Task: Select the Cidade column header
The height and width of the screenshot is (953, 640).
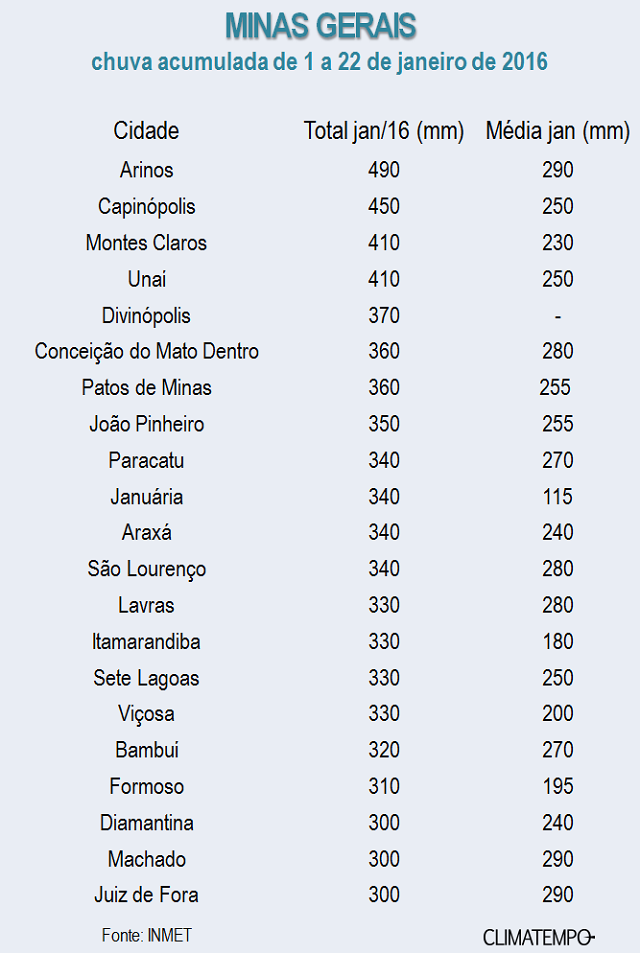Action: 146,131
